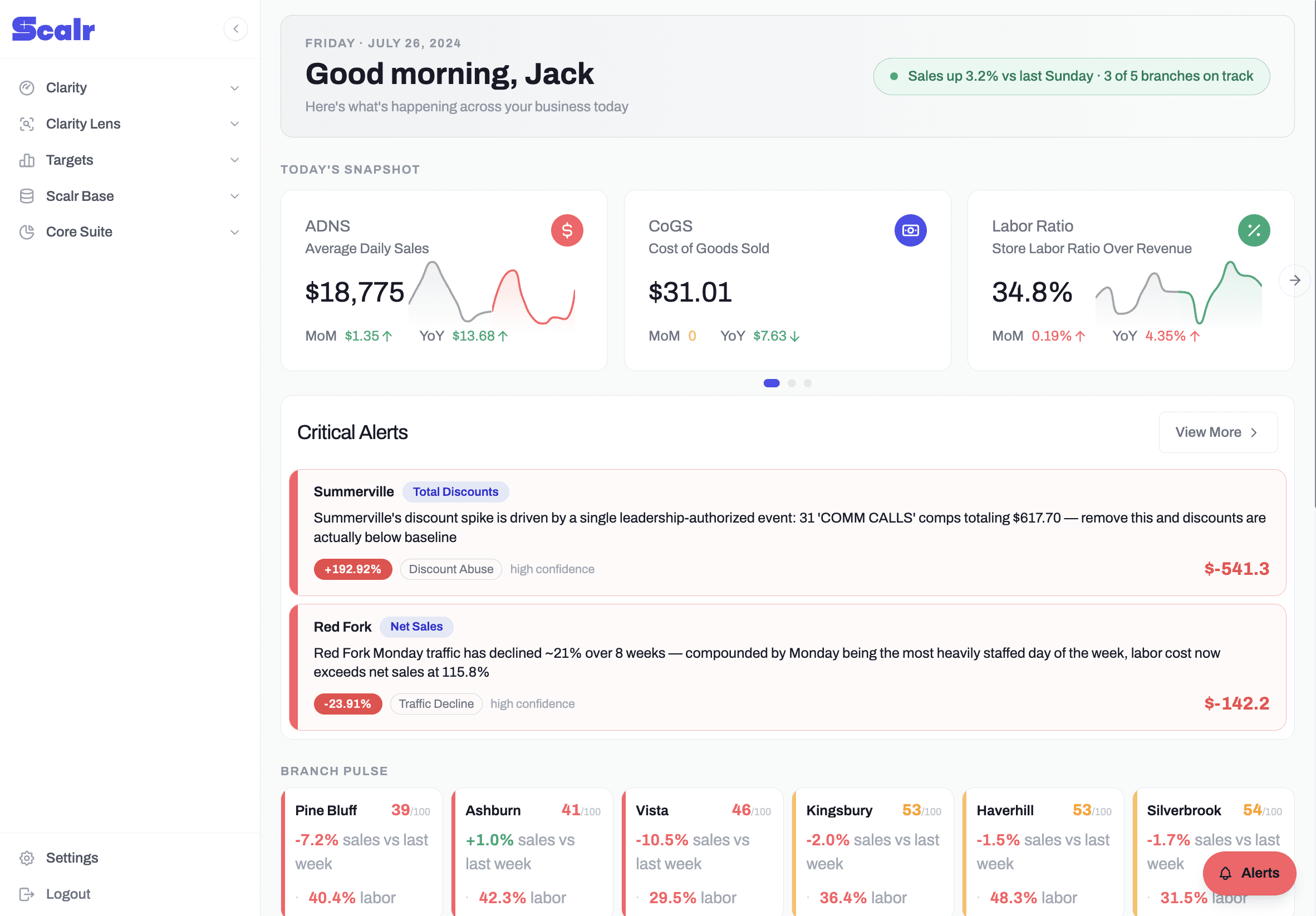
Task: Open the Core Suite dropdown
Action: pos(234,232)
